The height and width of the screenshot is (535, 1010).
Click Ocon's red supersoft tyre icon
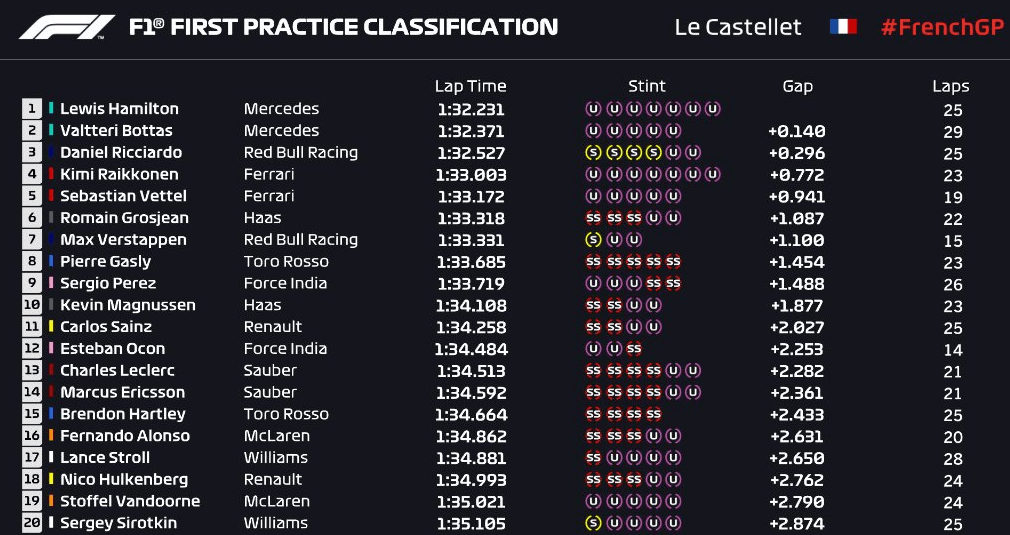pos(634,349)
